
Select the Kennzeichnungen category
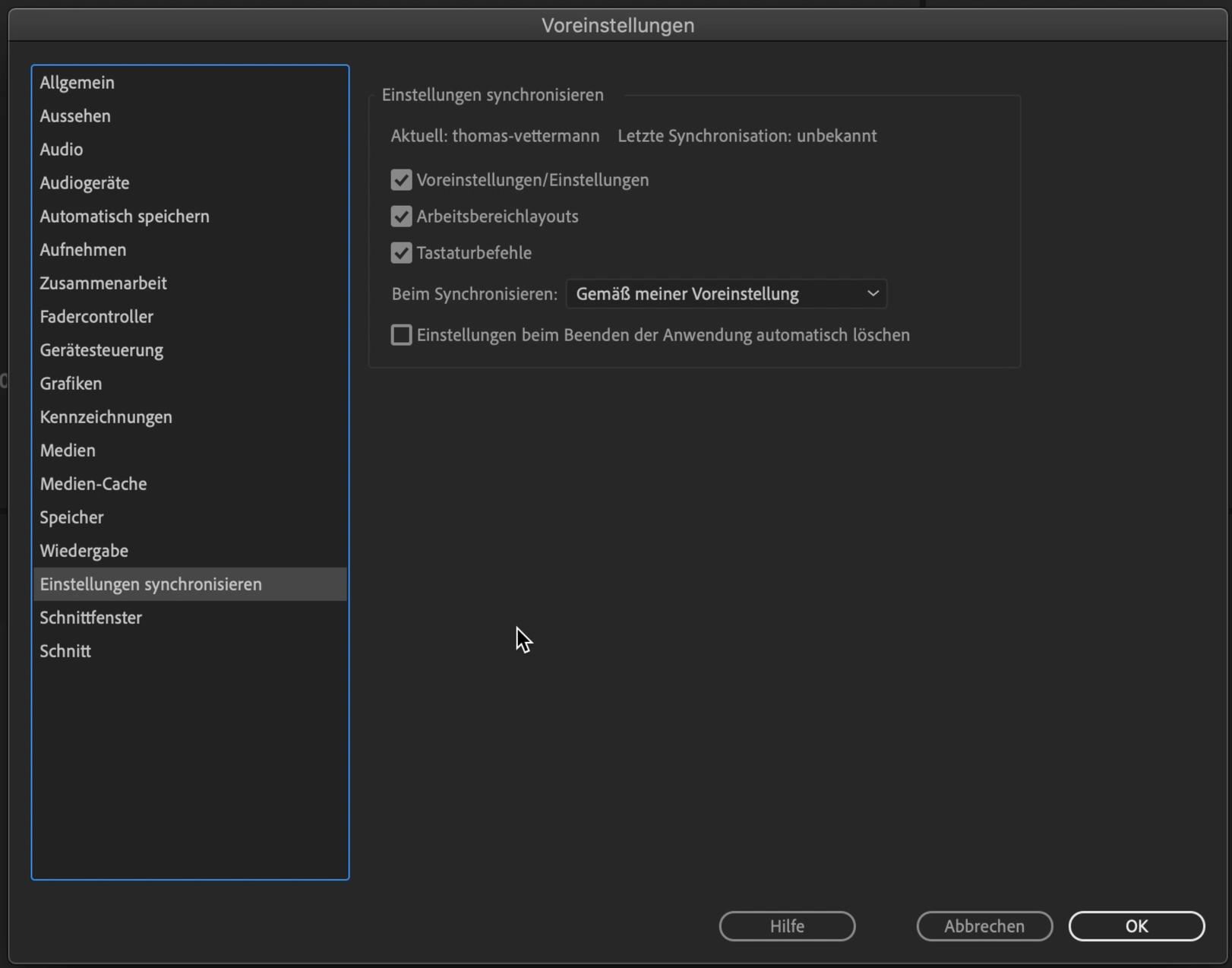pos(106,417)
